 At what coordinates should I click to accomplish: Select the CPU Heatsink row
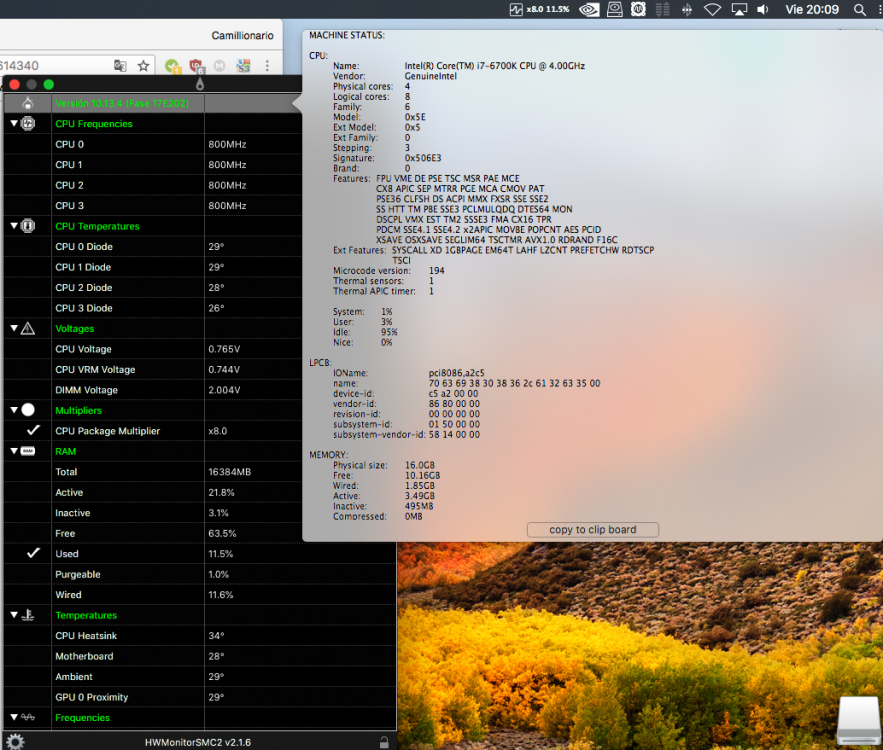[200, 636]
